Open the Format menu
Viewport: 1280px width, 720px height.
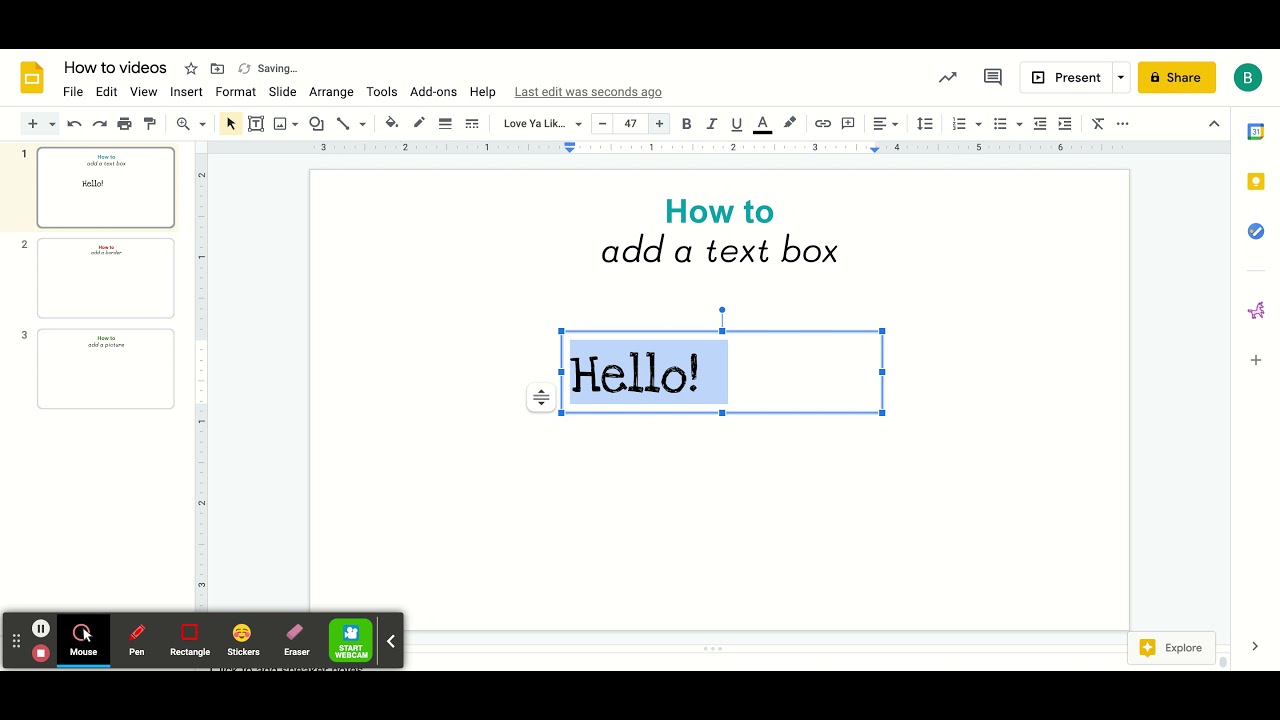coord(235,91)
